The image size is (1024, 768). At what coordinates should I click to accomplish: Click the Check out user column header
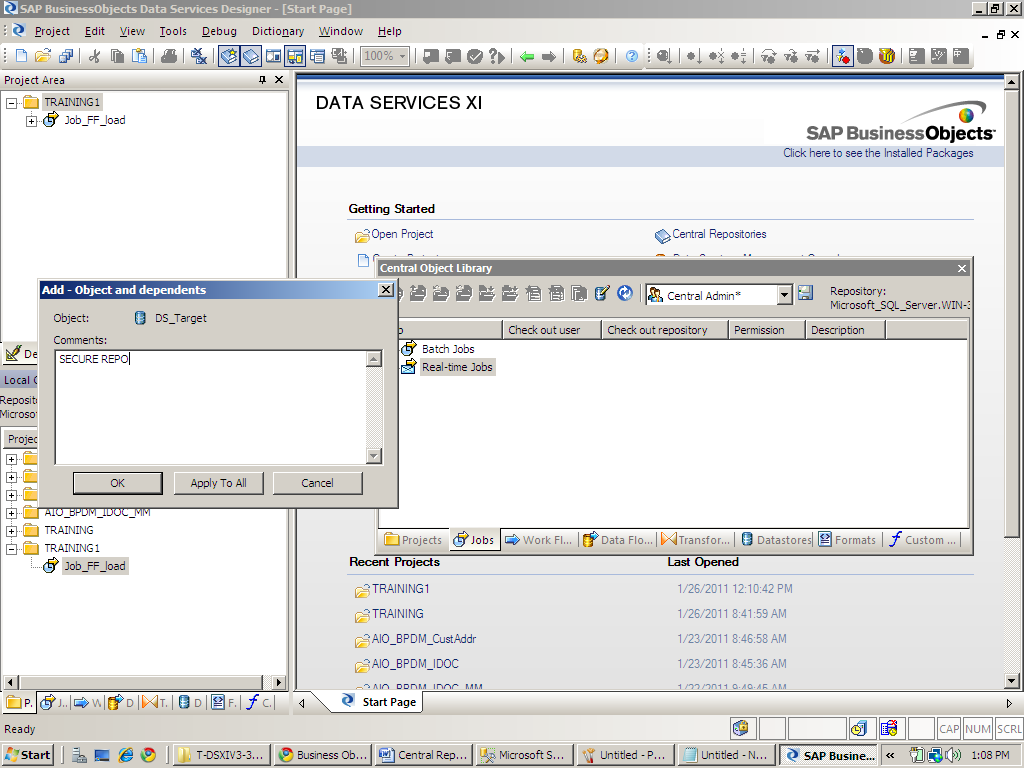point(552,330)
